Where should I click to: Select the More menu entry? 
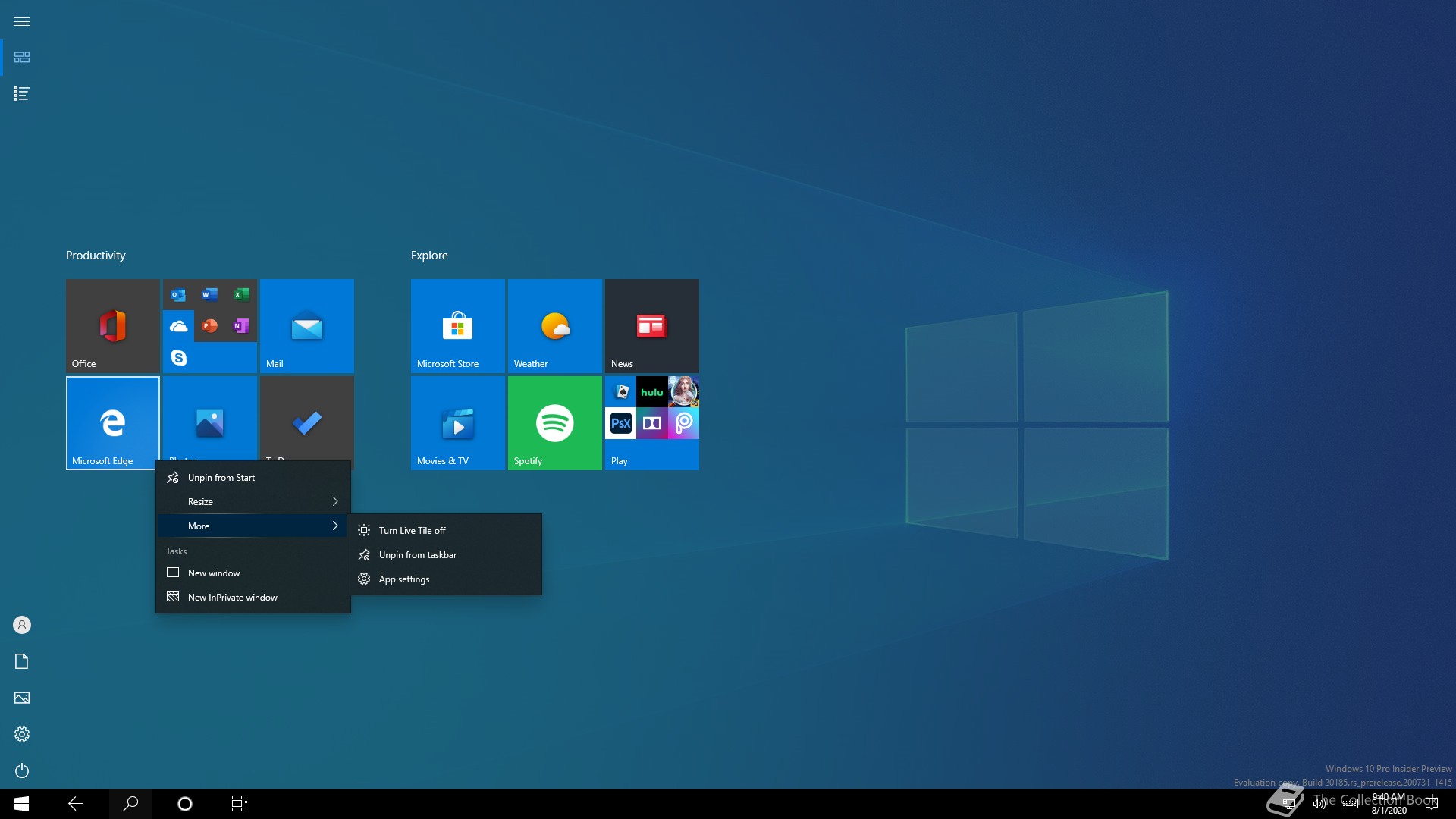point(253,526)
